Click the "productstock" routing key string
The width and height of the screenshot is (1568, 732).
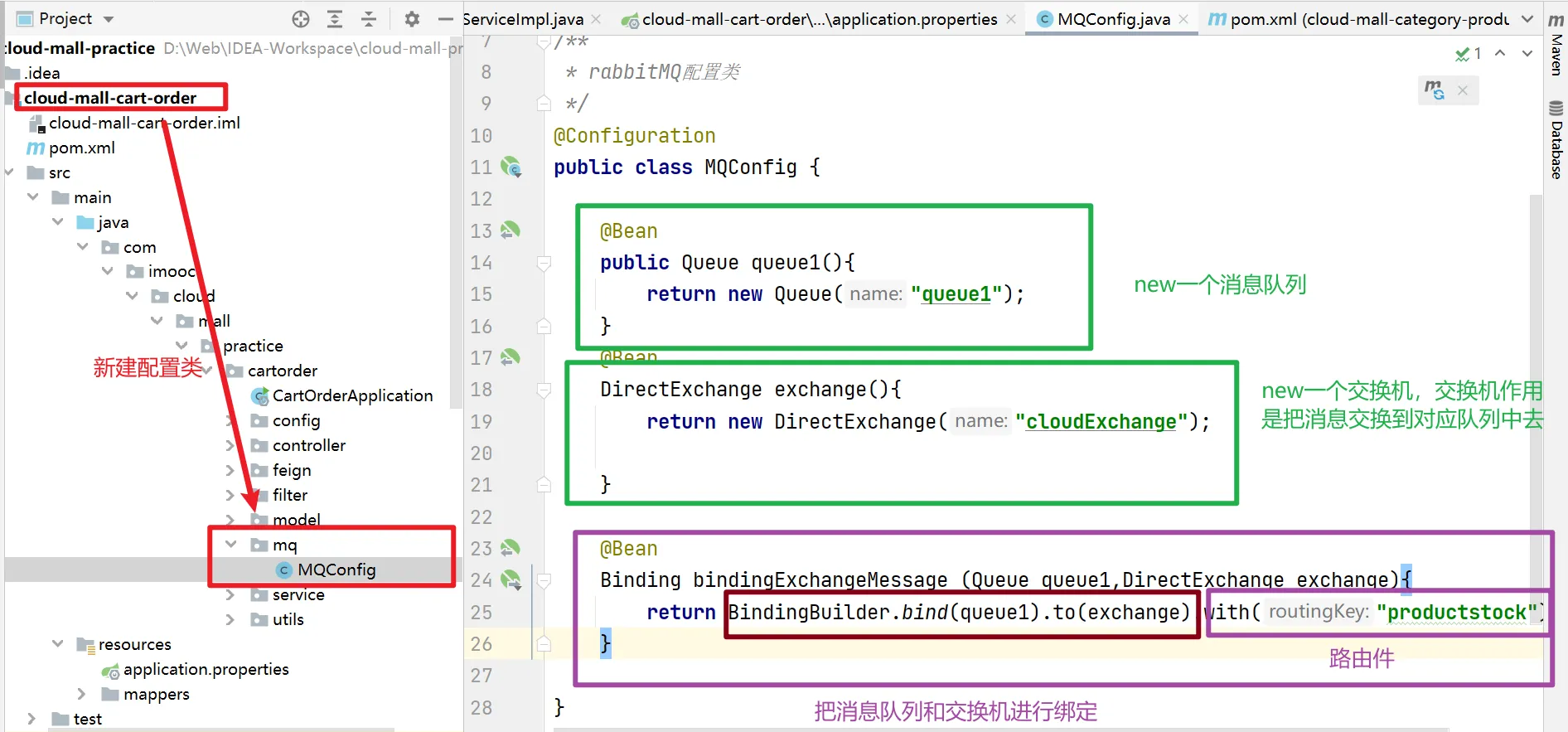(1457, 613)
